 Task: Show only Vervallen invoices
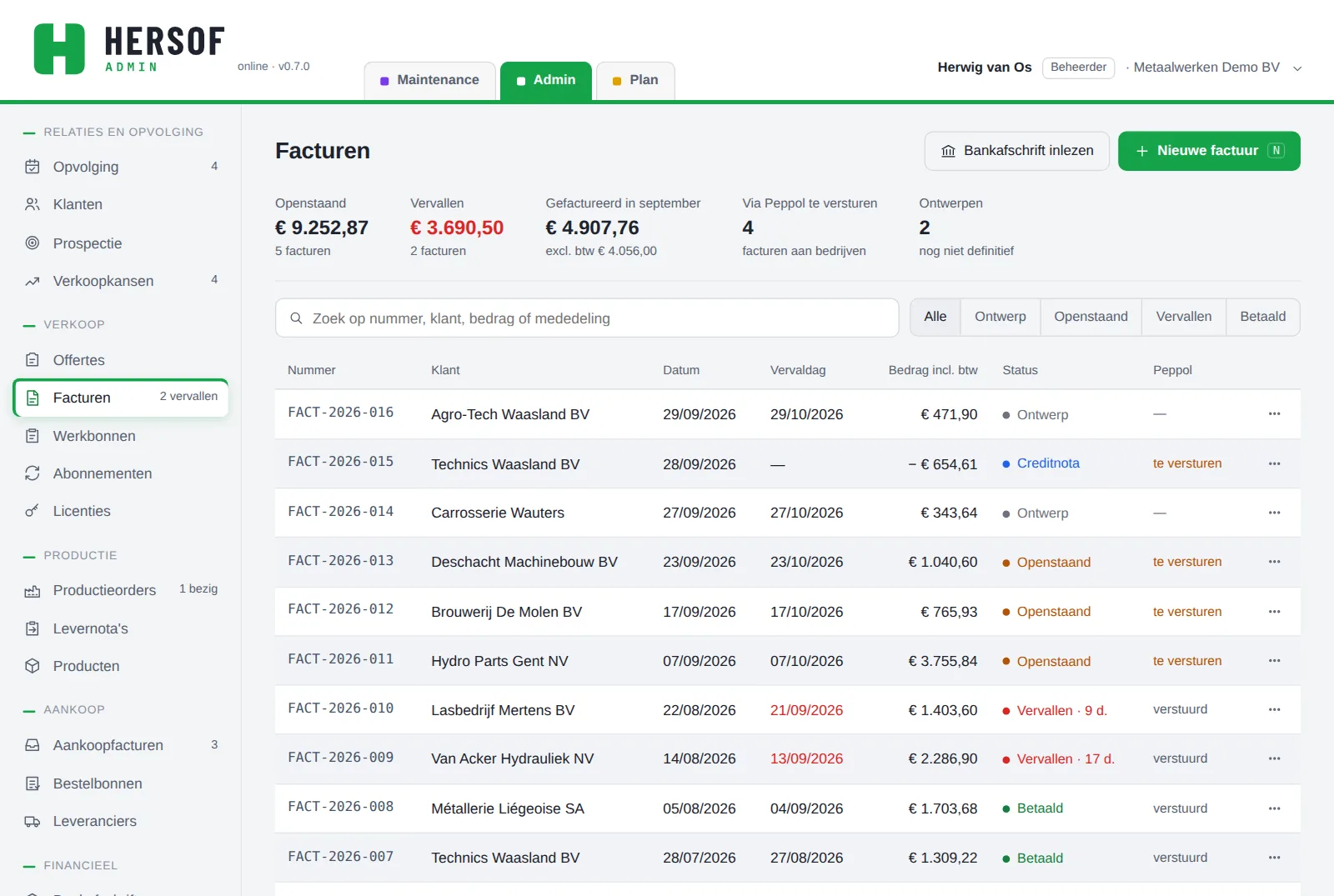click(1184, 317)
